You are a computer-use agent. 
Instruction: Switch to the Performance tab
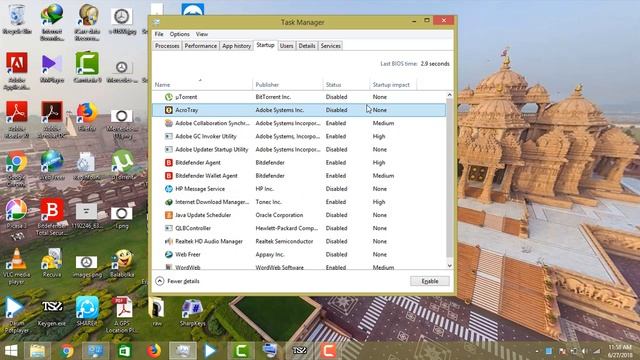click(x=201, y=46)
